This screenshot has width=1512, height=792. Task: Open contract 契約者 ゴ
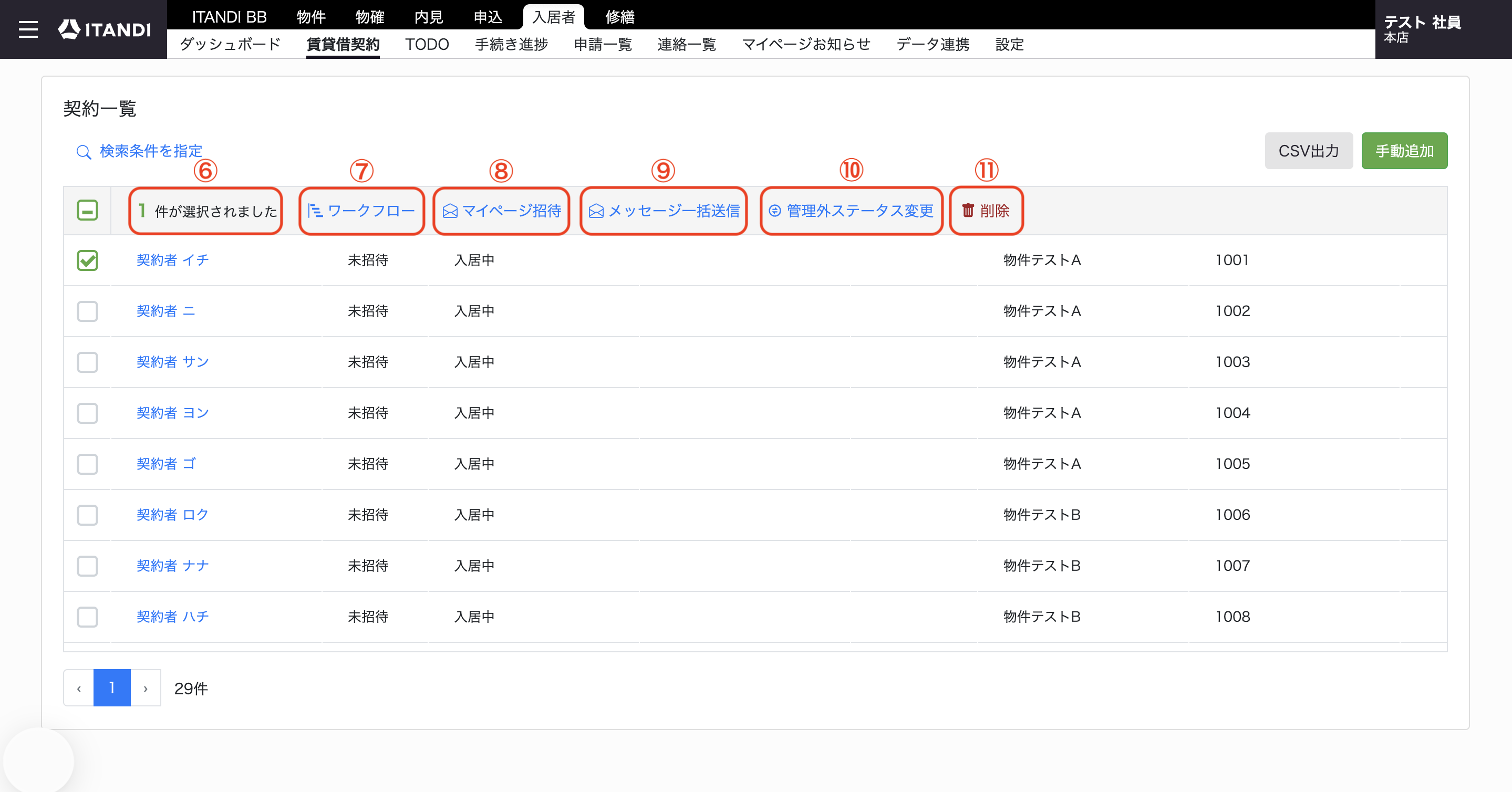point(165,464)
